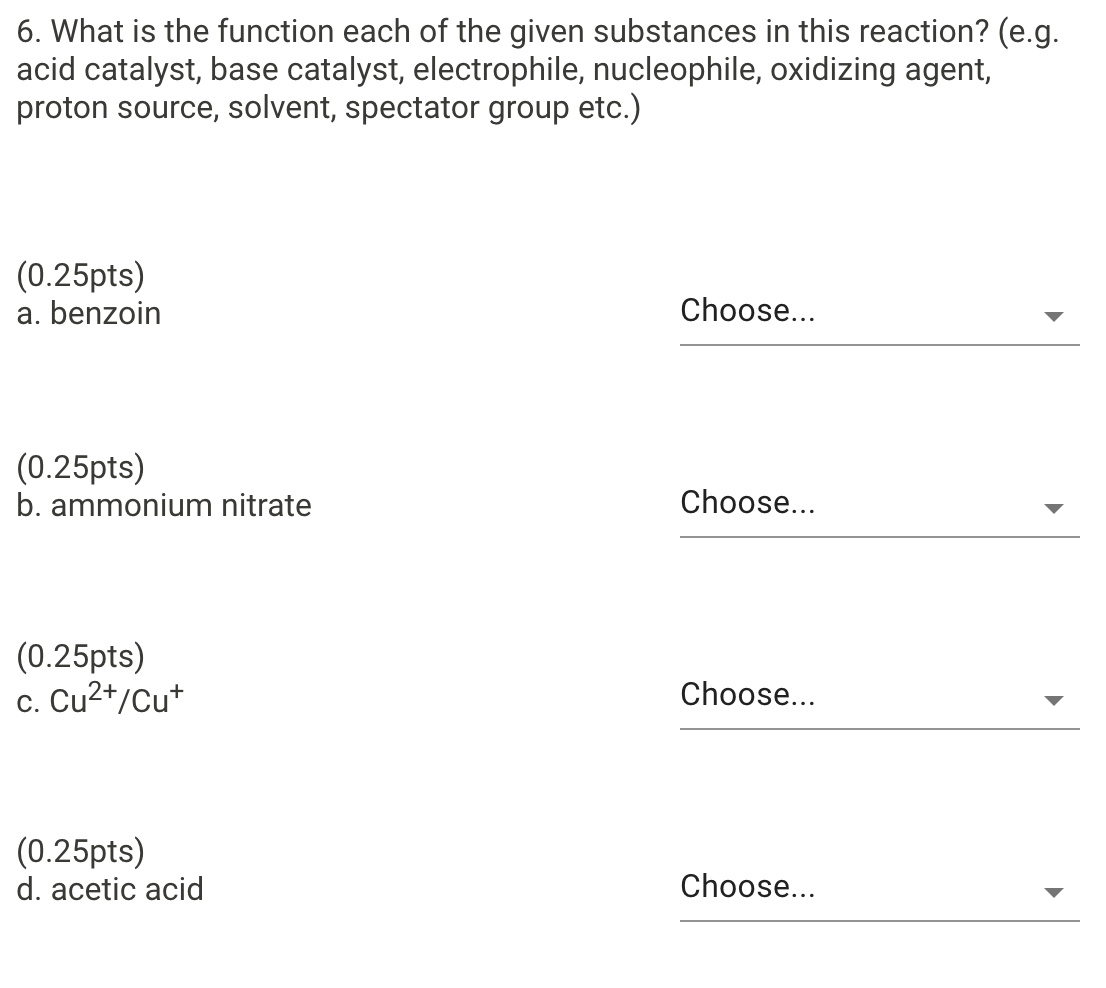Viewport: 1106px width, 988px height.
Task: Open the Choose dropdown for ammonium nitrate
Action: [880, 504]
